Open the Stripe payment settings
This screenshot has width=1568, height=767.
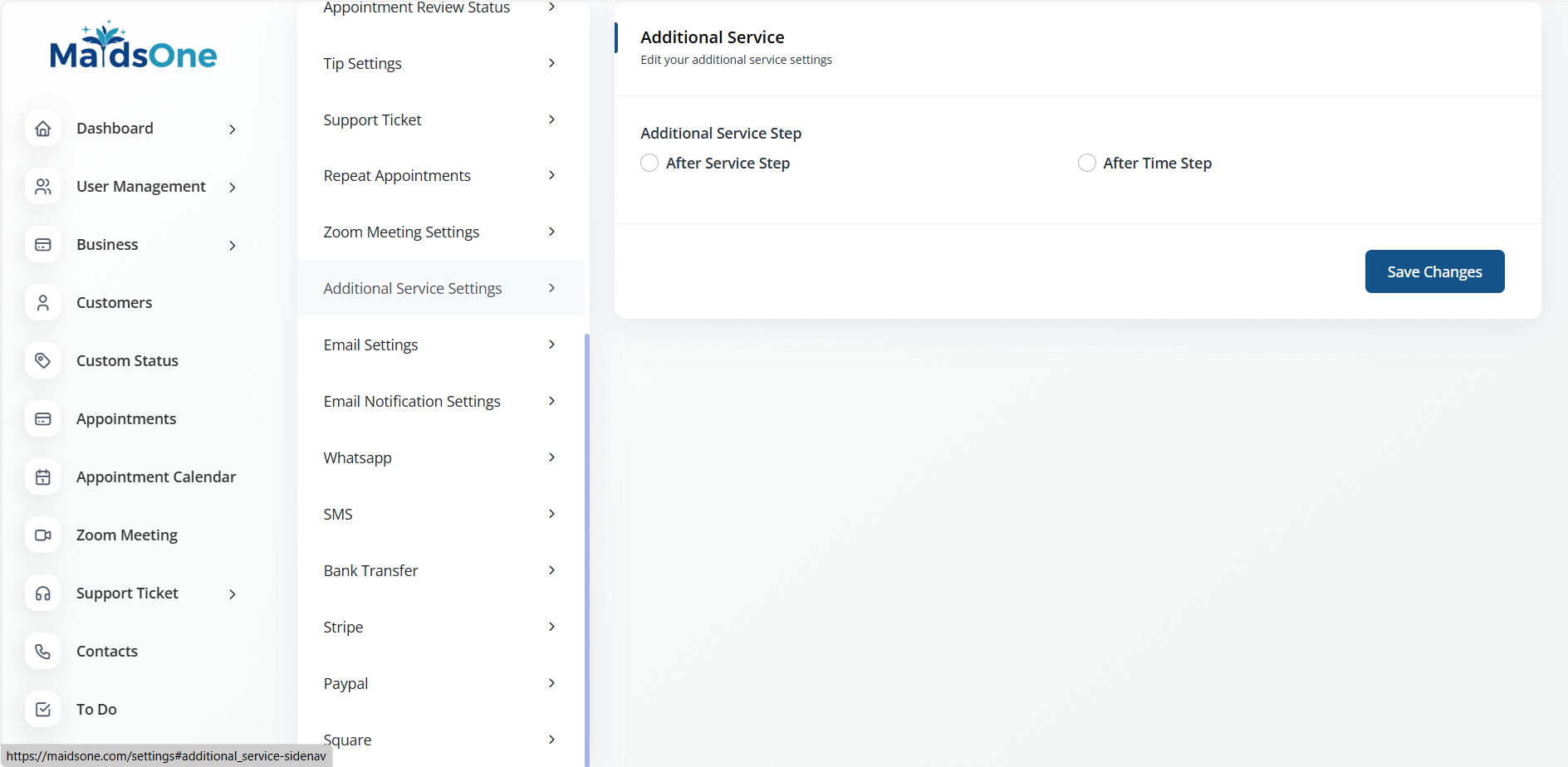(344, 628)
